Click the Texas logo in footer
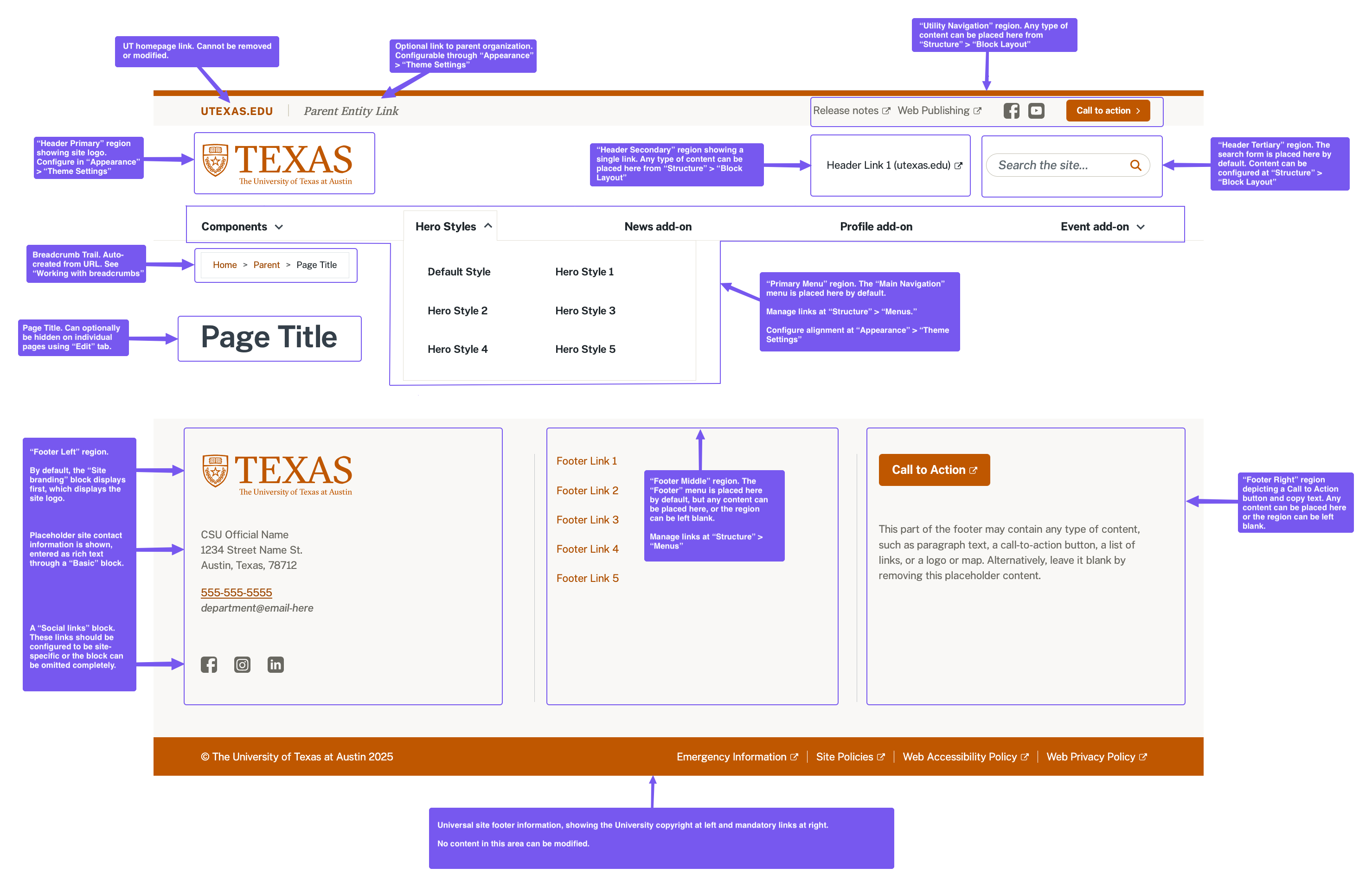Image resolution: width=1372 pixels, height=887 pixels. click(x=277, y=475)
